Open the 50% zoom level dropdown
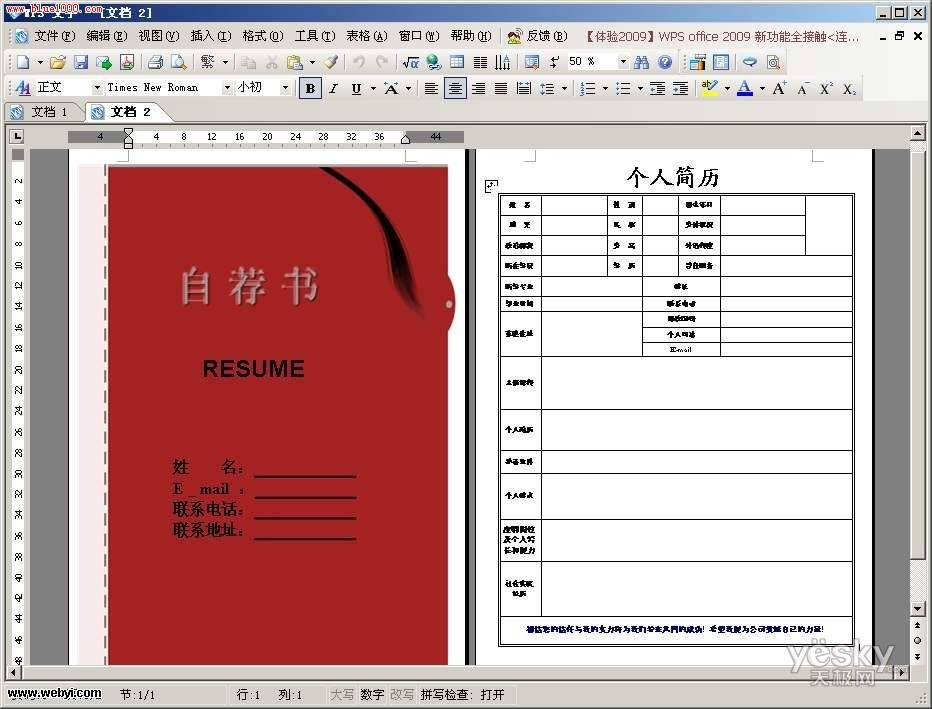Image resolution: width=932 pixels, height=709 pixels. (x=622, y=62)
